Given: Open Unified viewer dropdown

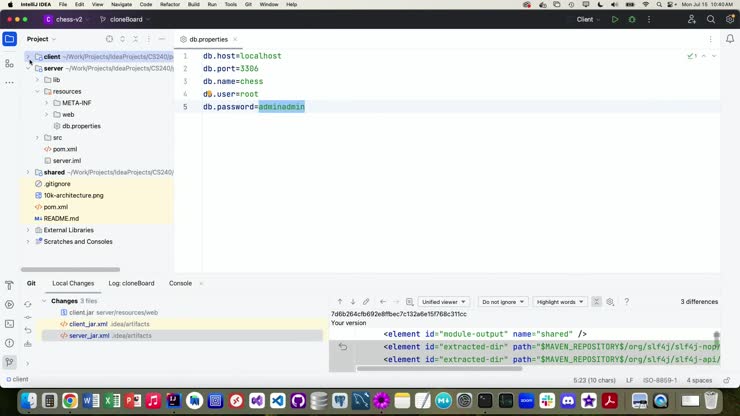Looking at the screenshot, I should (443, 302).
